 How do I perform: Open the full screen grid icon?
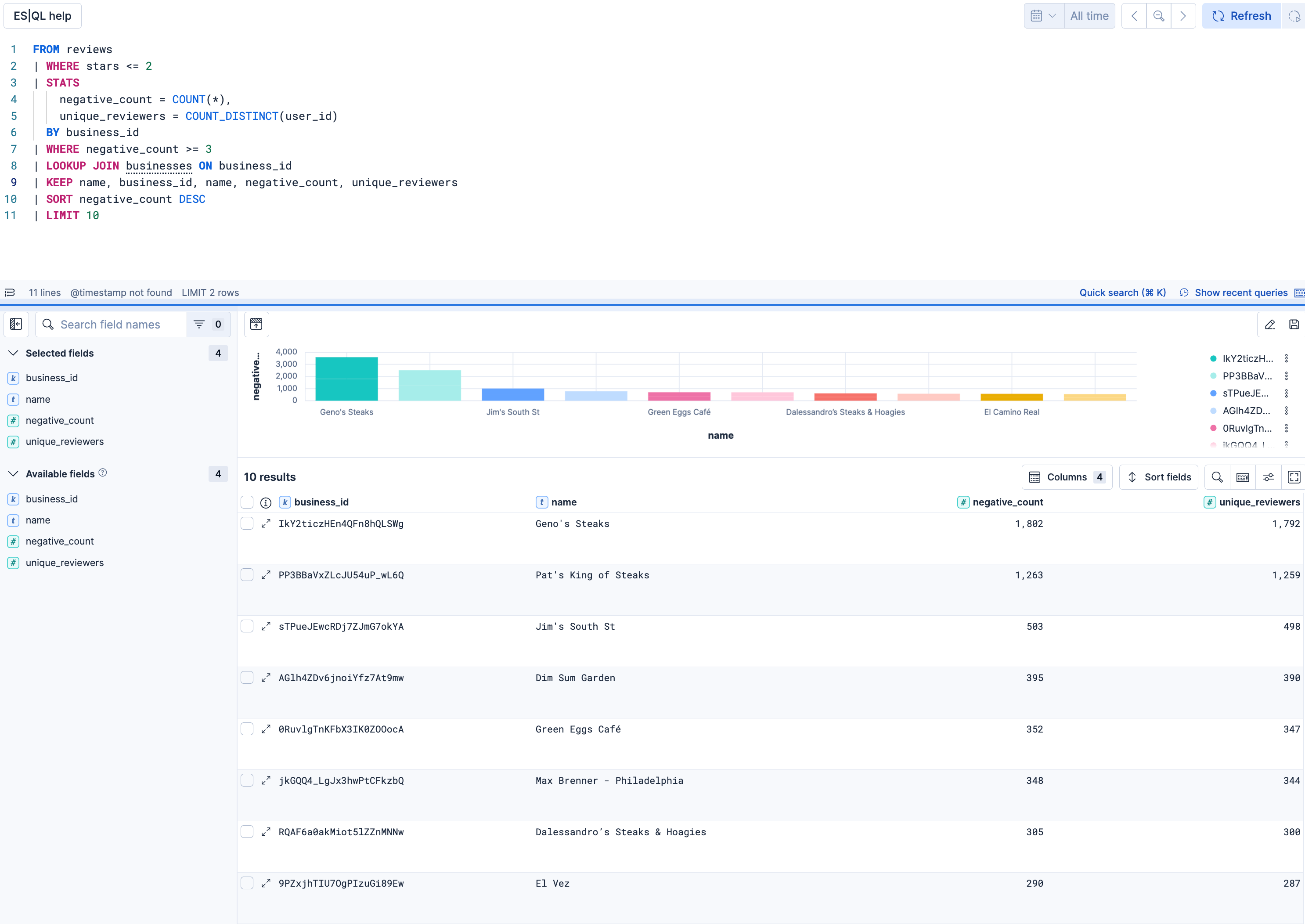(1294, 477)
